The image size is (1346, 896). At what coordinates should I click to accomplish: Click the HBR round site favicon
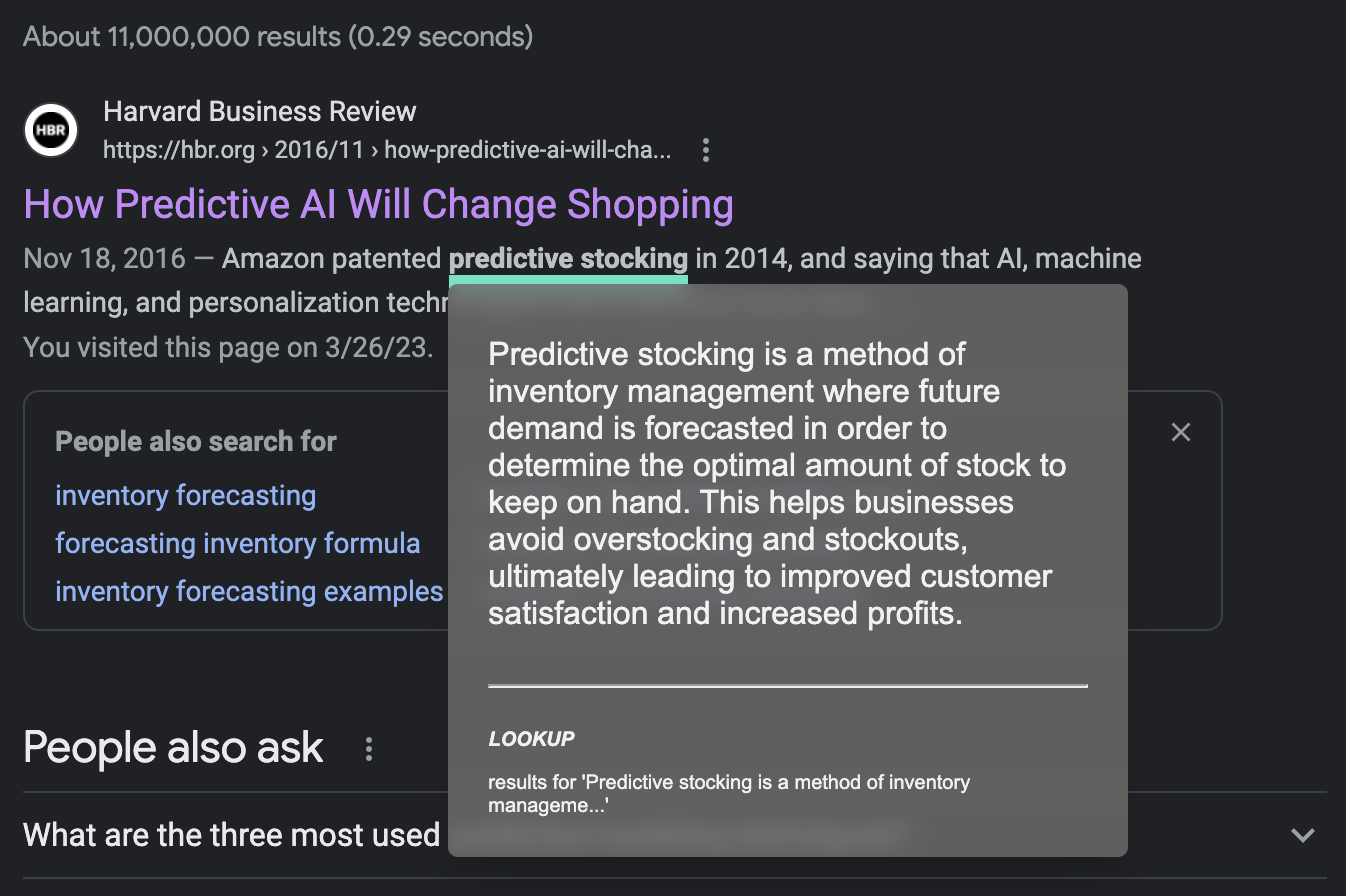(x=51, y=130)
